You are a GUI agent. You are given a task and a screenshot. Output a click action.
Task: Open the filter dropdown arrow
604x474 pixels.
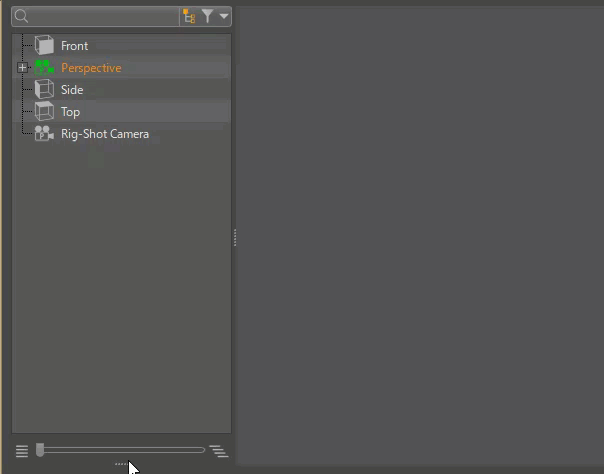click(224, 16)
